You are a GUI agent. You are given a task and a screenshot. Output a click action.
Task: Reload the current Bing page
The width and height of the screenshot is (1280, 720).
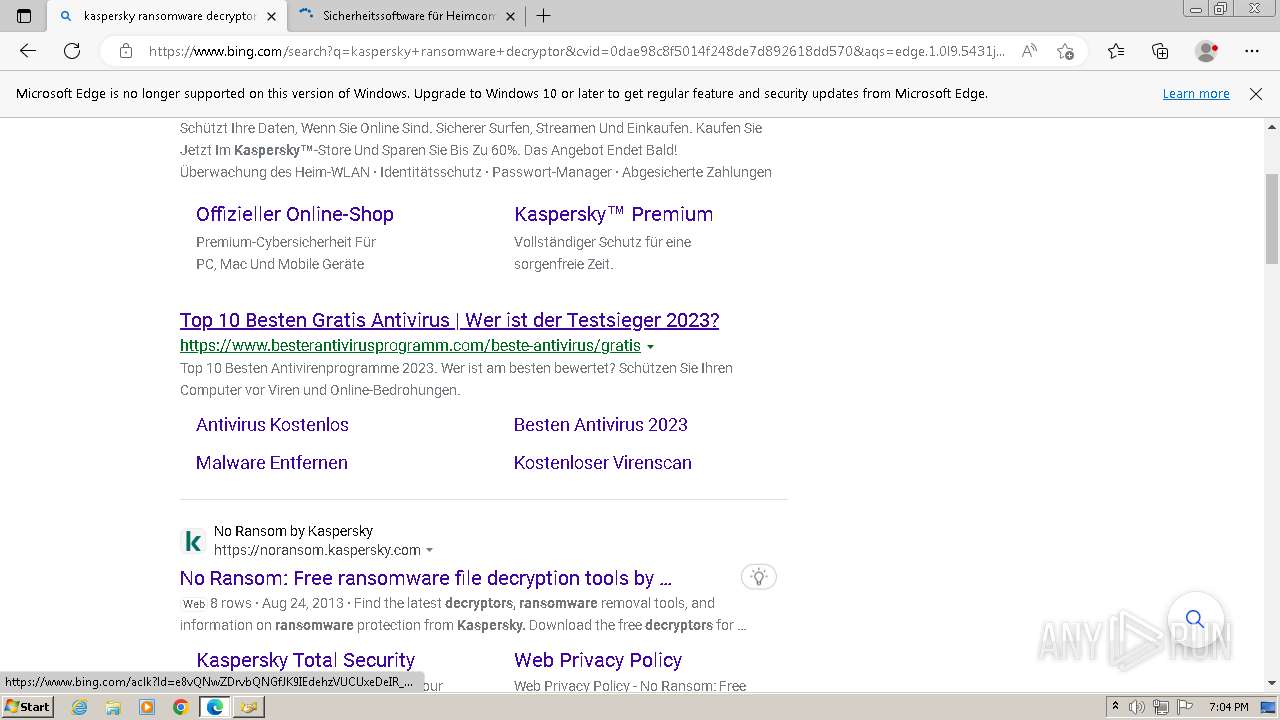coord(72,51)
